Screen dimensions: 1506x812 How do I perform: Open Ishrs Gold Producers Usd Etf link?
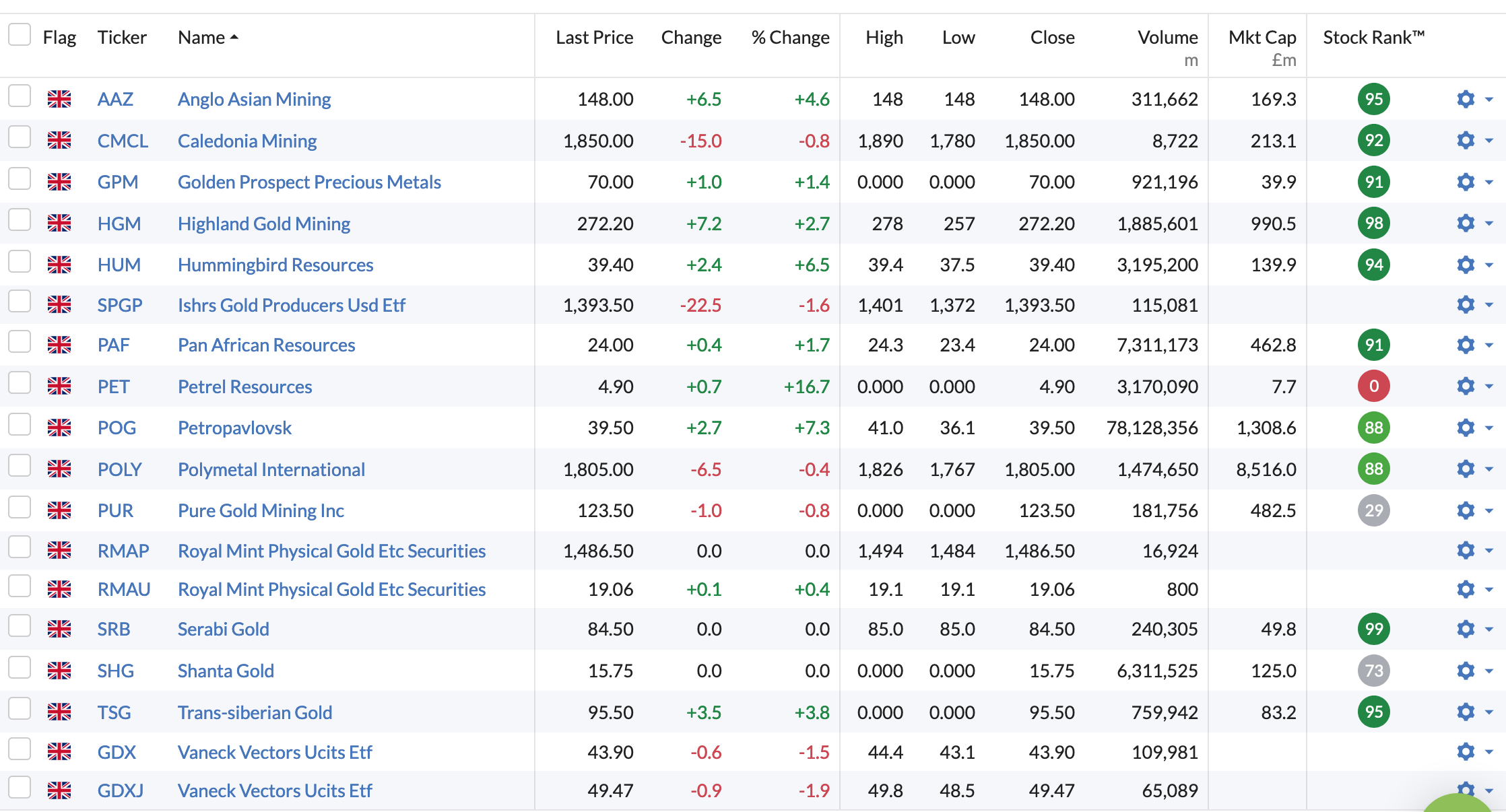point(292,305)
